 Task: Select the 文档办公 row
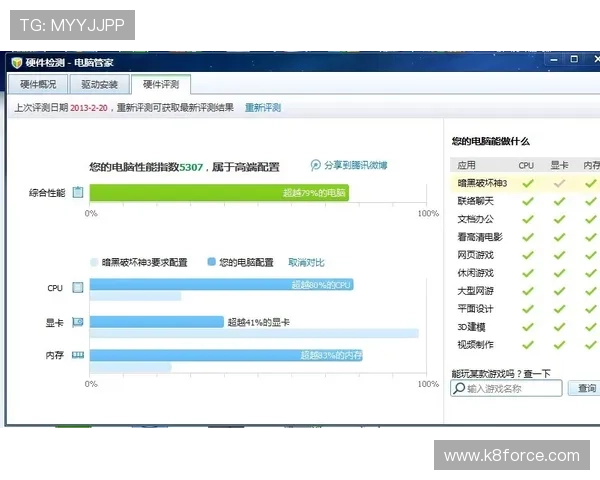tap(525, 219)
